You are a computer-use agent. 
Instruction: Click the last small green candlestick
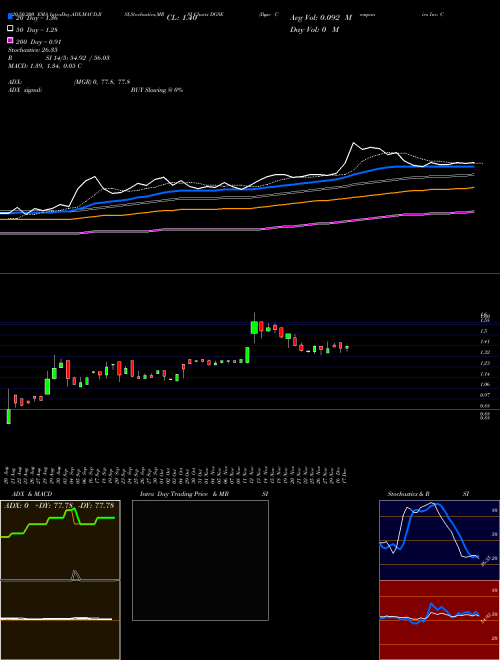pos(347,348)
